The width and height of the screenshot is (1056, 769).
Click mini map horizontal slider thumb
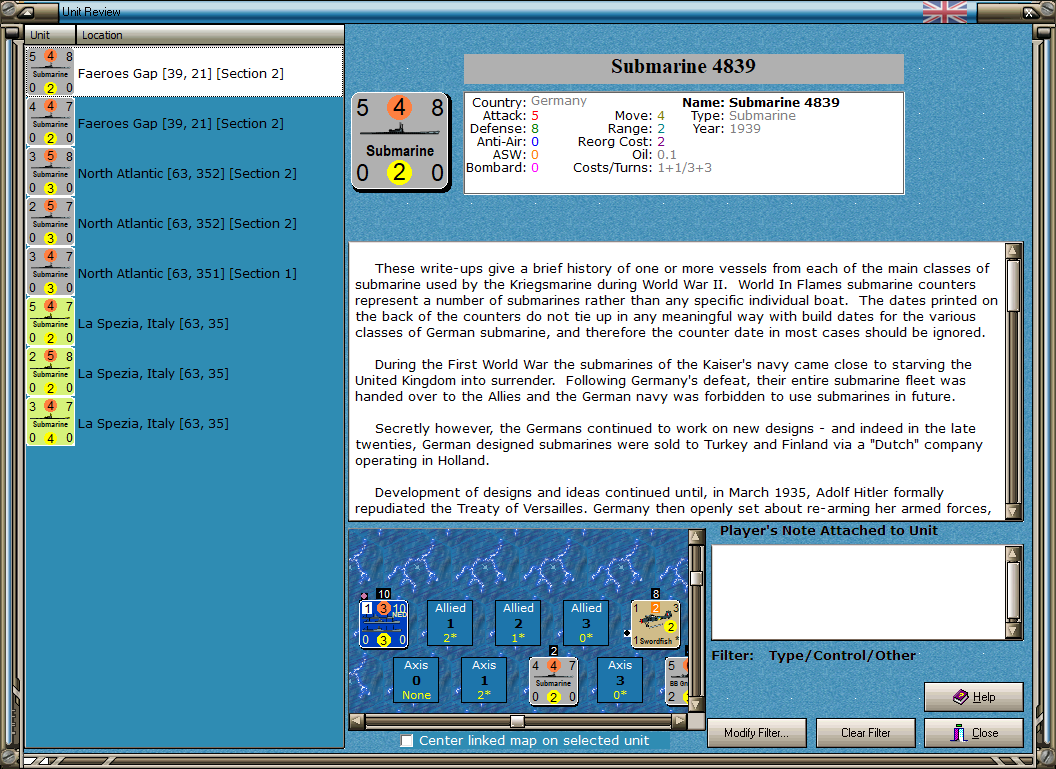coord(517,721)
